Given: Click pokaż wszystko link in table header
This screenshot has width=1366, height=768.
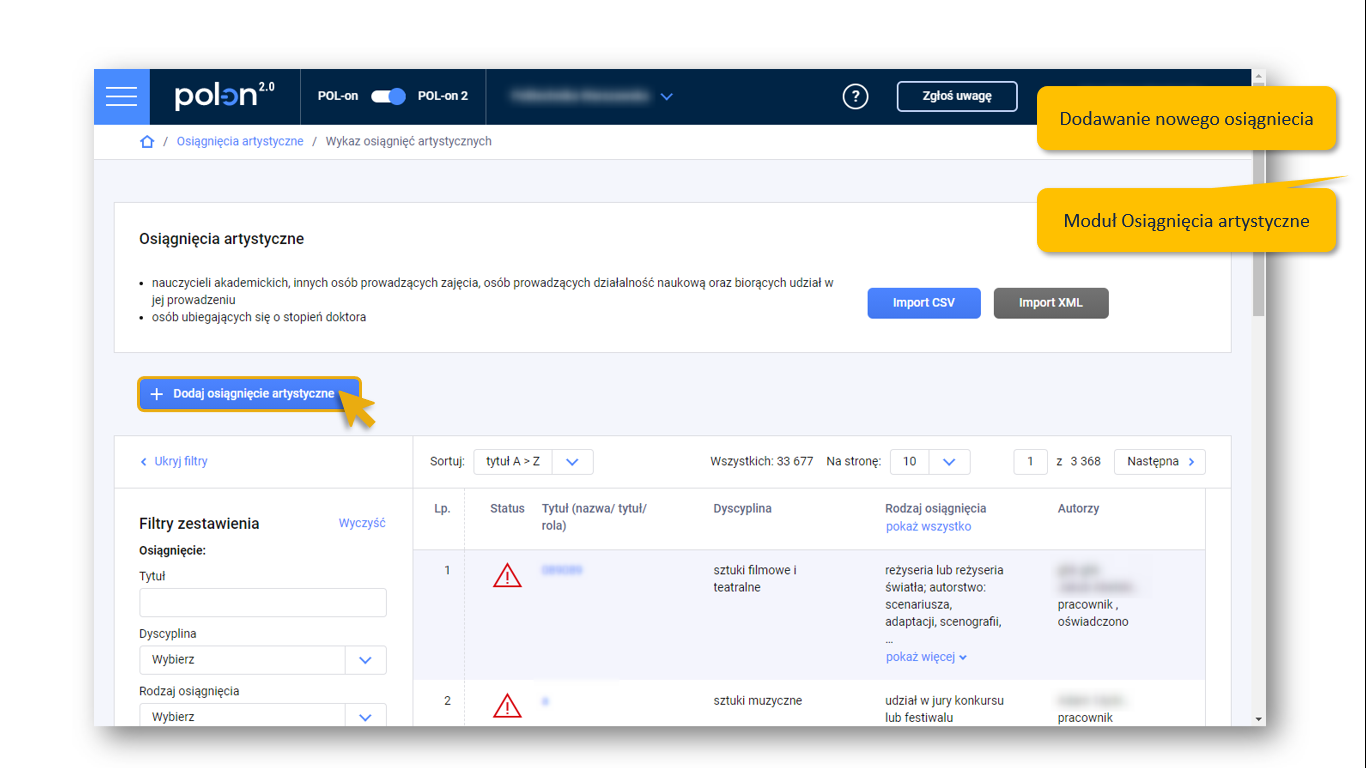Looking at the screenshot, I should click(928, 526).
